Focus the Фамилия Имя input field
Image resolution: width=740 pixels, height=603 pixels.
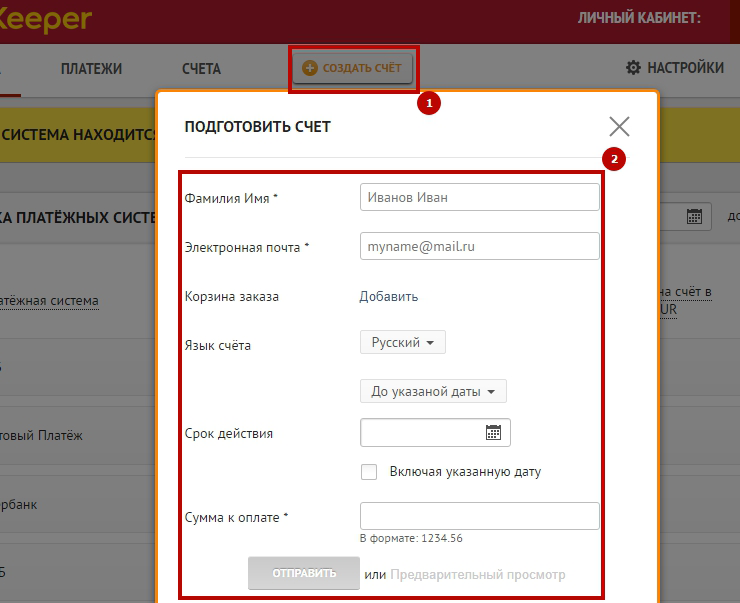479,197
